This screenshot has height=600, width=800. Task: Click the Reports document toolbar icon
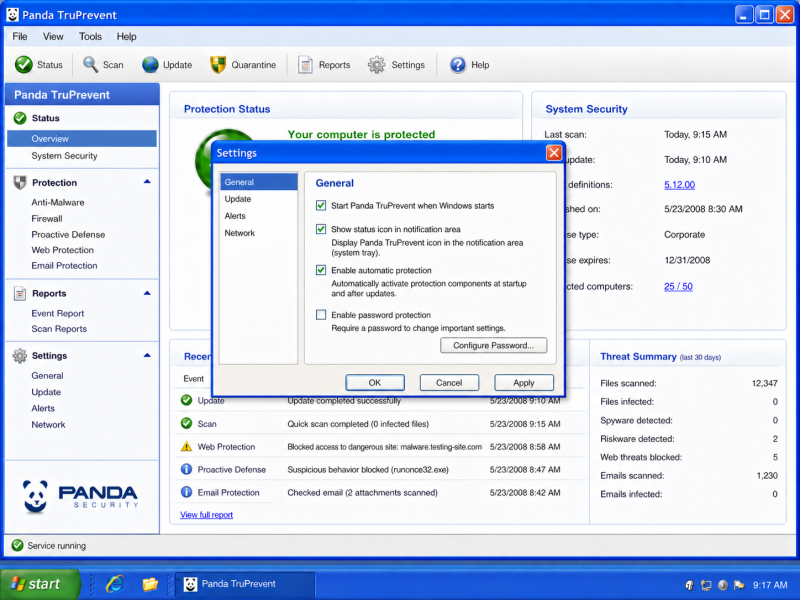pyautogui.click(x=305, y=65)
